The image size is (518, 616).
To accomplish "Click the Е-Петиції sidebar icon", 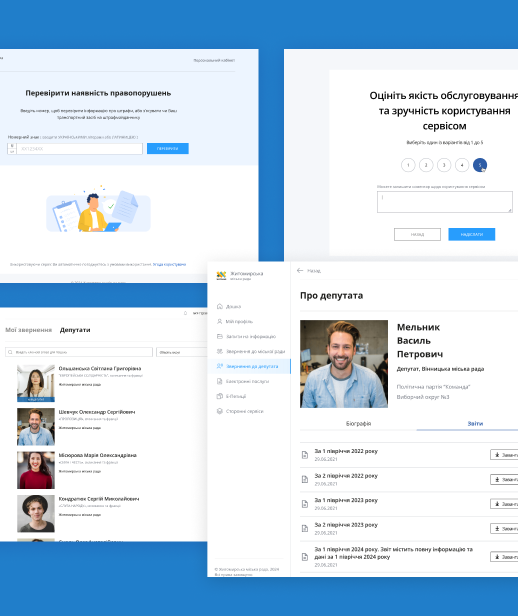I will click(x=220, y=396).
